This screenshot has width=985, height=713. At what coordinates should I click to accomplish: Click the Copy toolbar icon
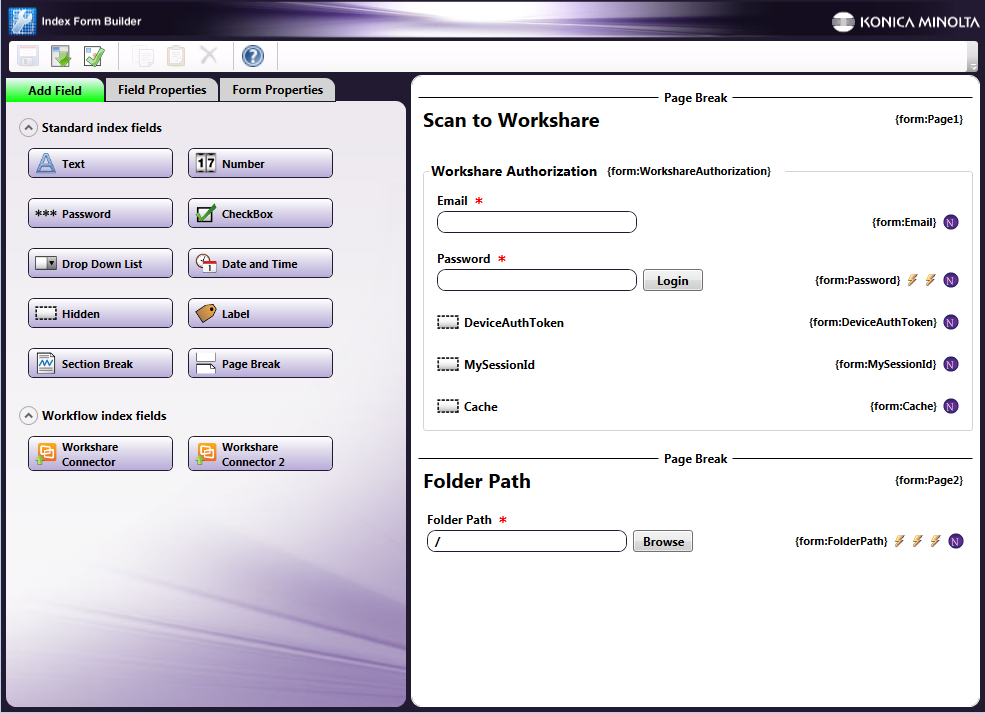143,57
